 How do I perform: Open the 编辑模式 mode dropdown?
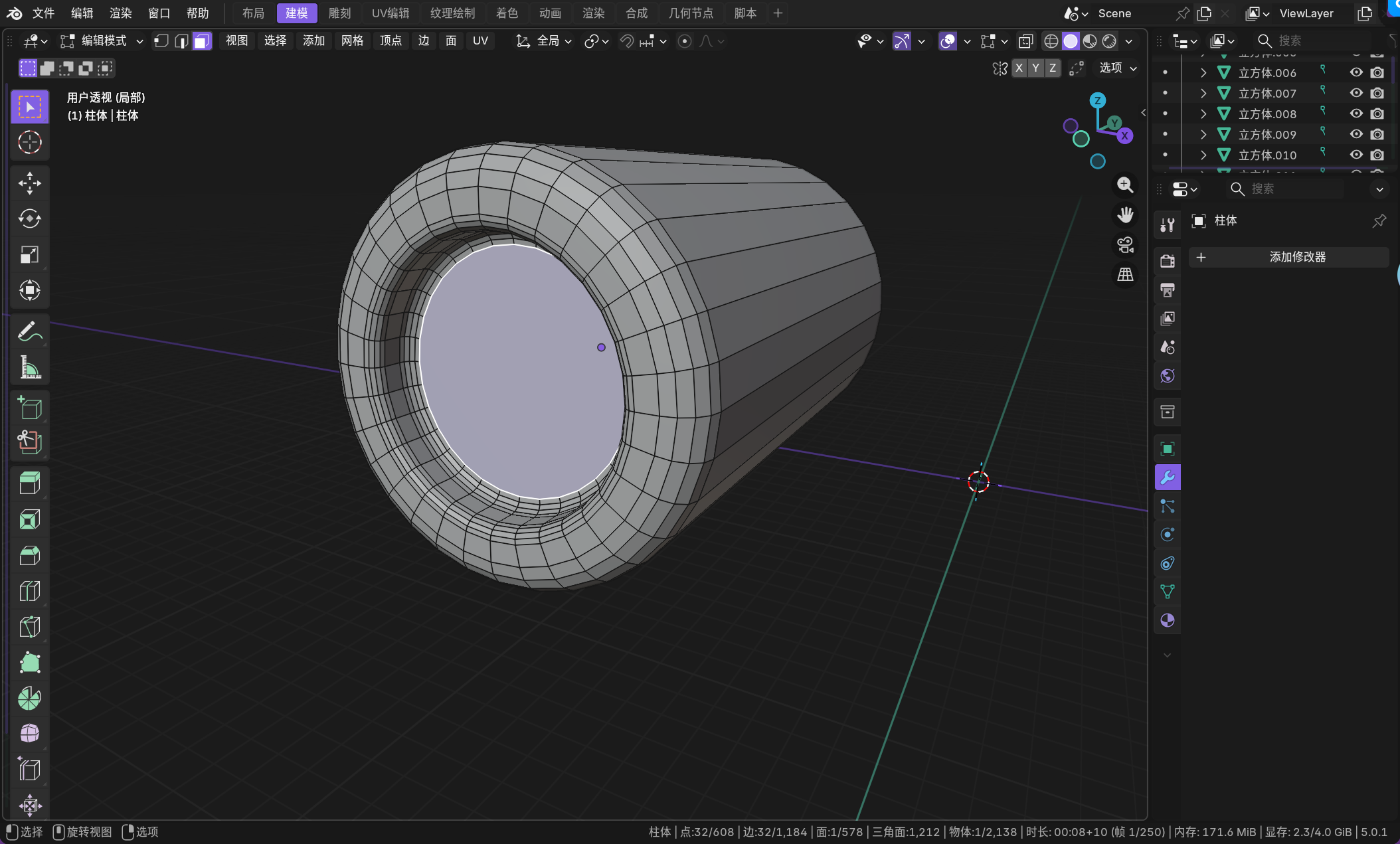pos(102,41)
